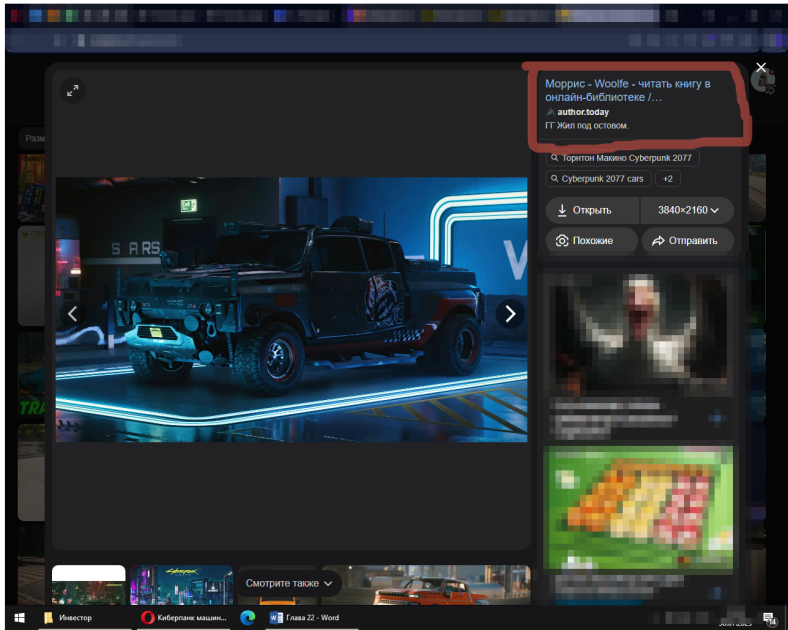Open the Инвестор folder in taskbar

coord(68,617)
